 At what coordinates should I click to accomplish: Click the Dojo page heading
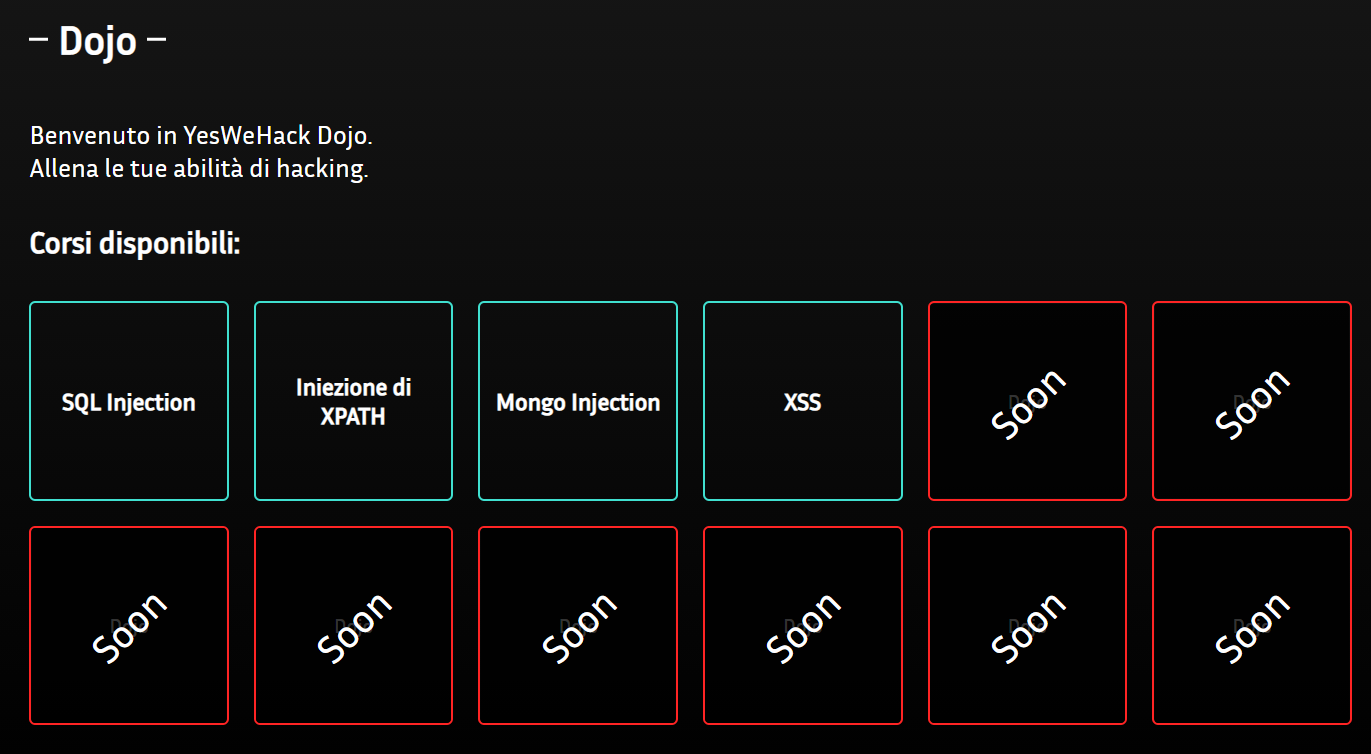click(x=98, y=42)
